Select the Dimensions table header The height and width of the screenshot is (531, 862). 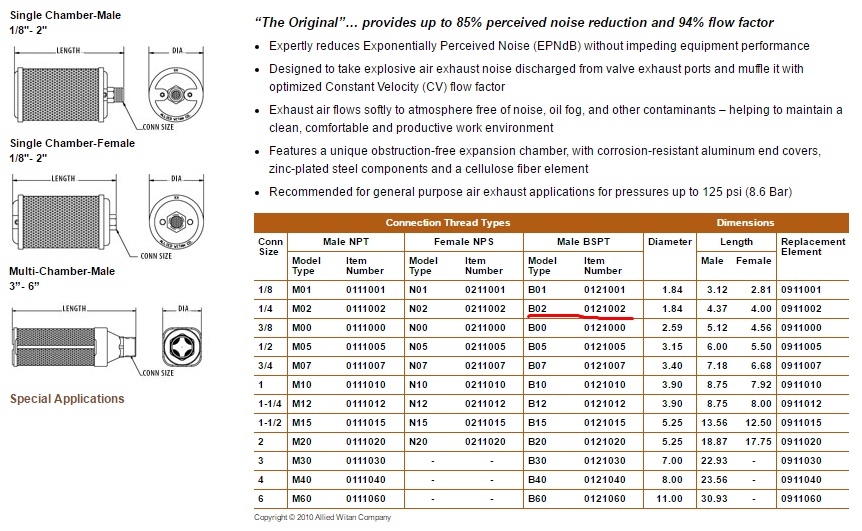tap(745, 223)
